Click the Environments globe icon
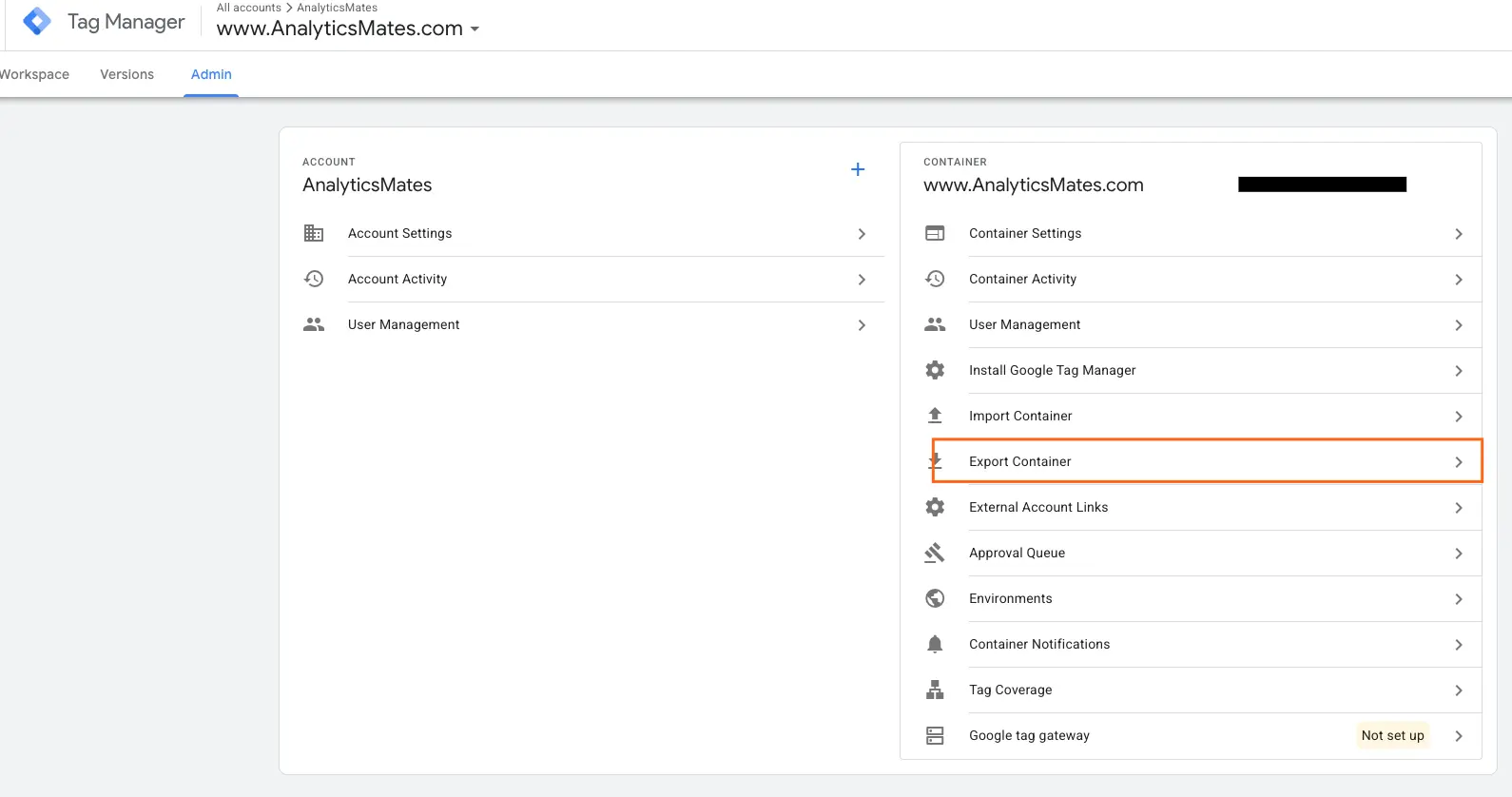This screenshot has height=797, width=1512. click(x=935, y=598)
